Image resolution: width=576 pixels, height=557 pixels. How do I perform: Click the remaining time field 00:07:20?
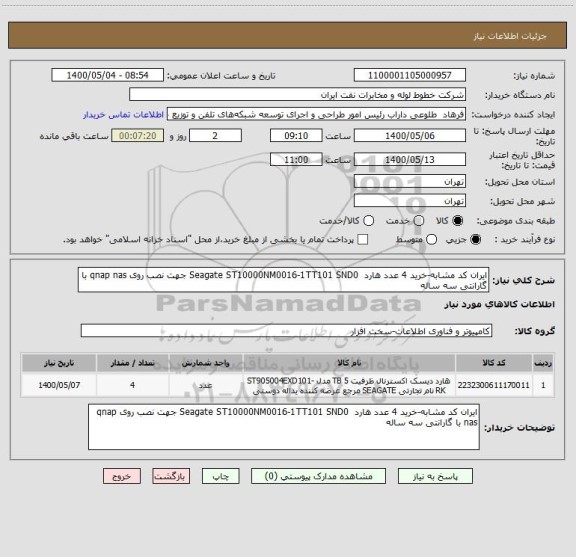(x=138, y=136)
